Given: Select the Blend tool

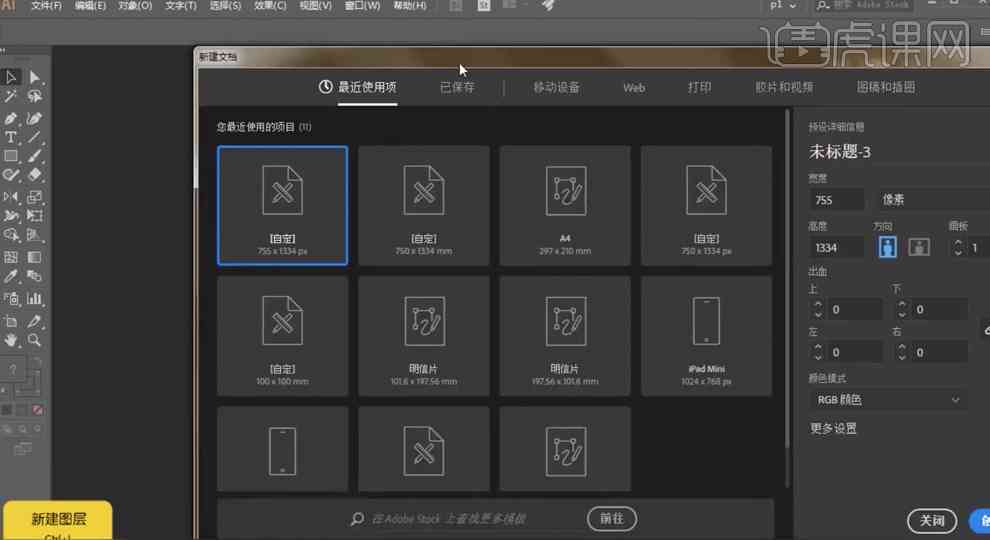Looking at the screenshot, I should 34,276.
